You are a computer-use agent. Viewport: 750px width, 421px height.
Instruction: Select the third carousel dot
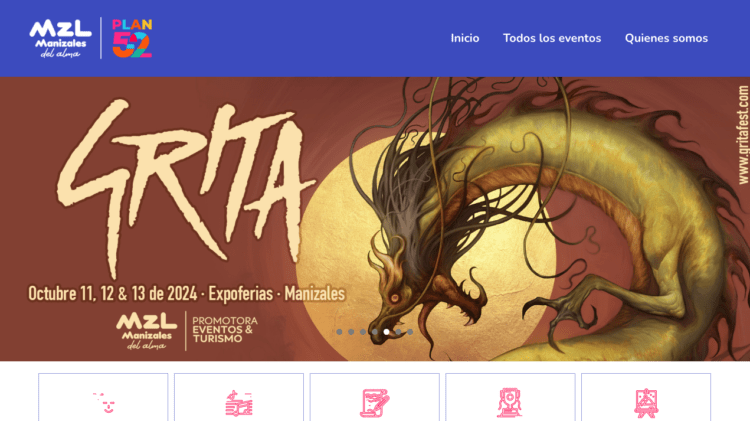click(x=363, y=332)
